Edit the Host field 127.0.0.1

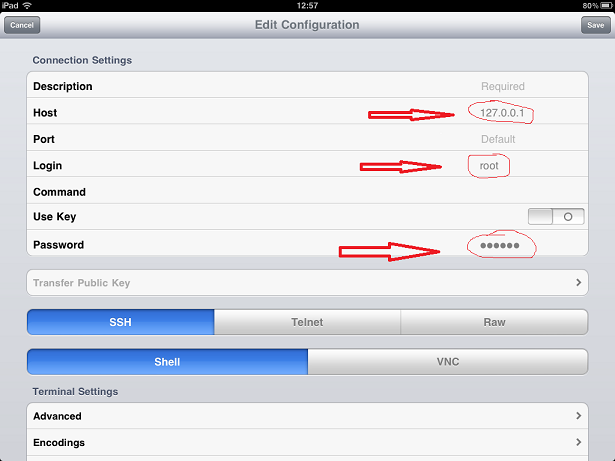click(x=501, y=113)
